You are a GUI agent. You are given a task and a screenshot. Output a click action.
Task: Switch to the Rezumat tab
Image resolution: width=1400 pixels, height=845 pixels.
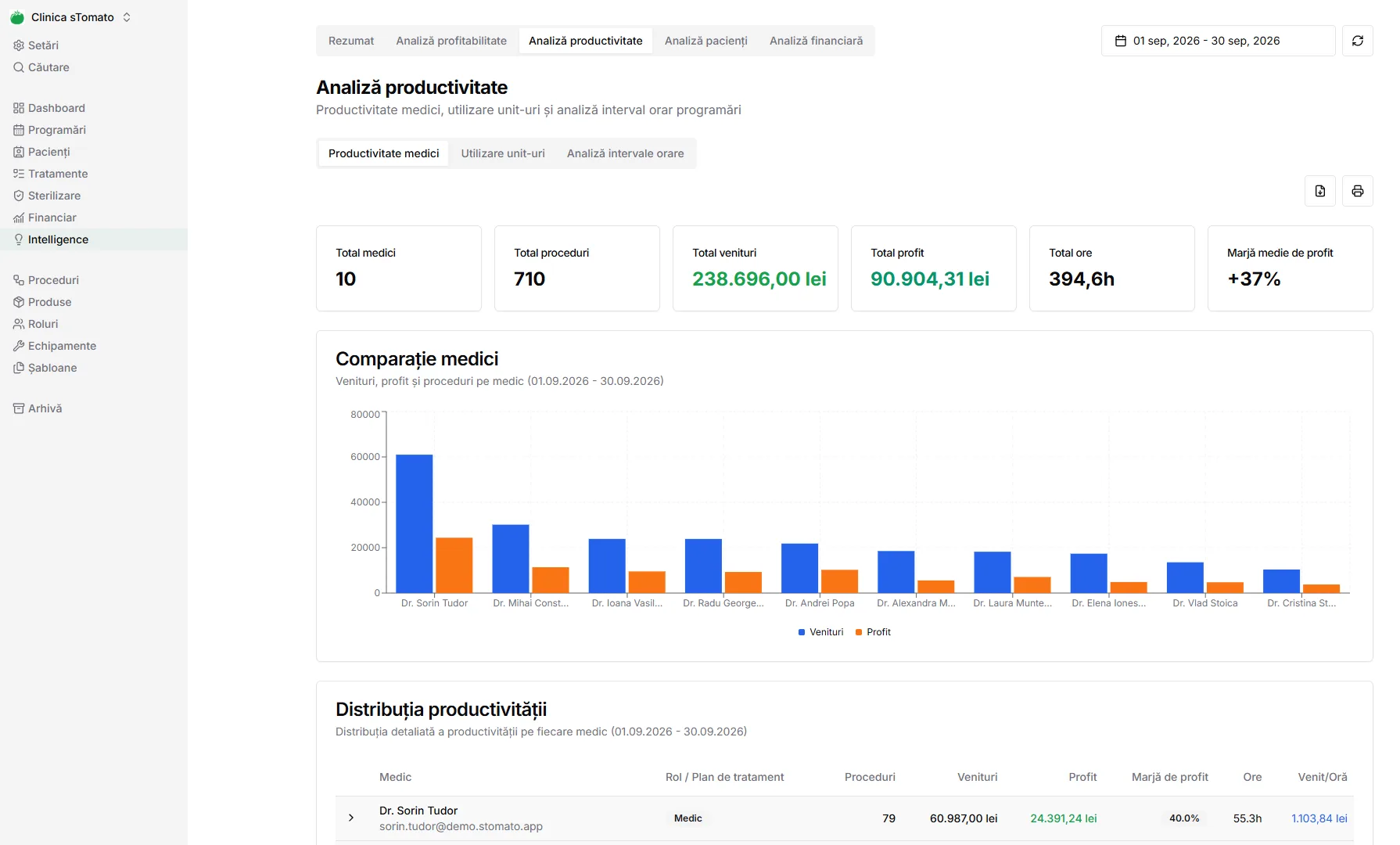click(351, 41)
